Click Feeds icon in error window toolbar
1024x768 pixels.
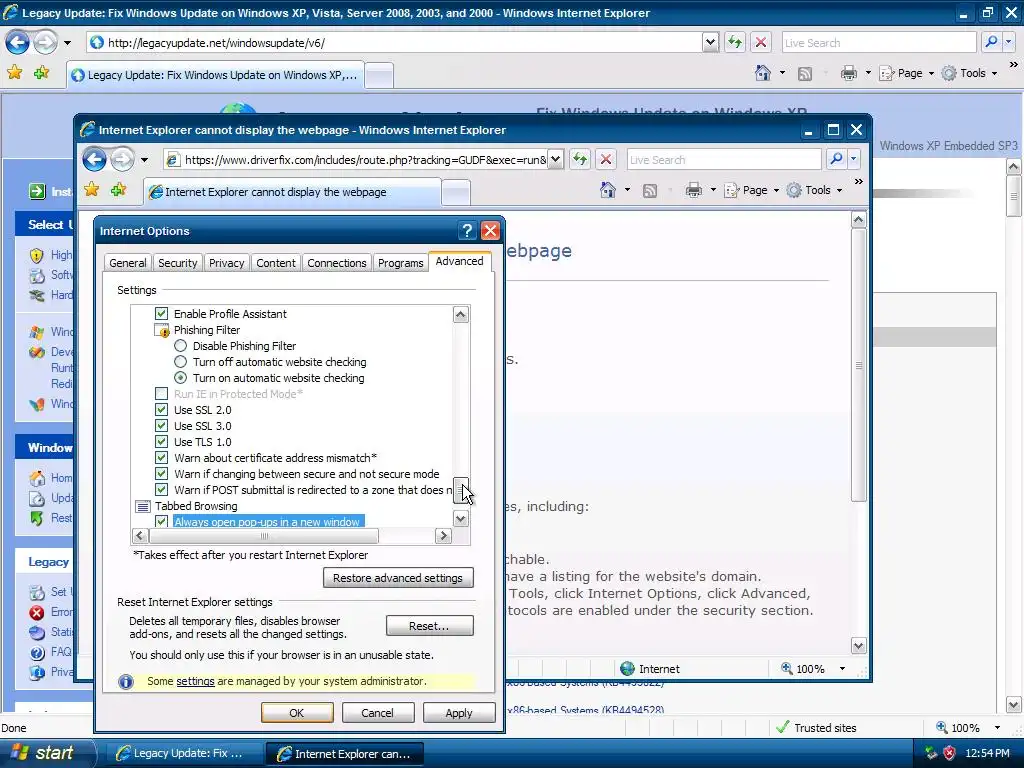[650, 191]
